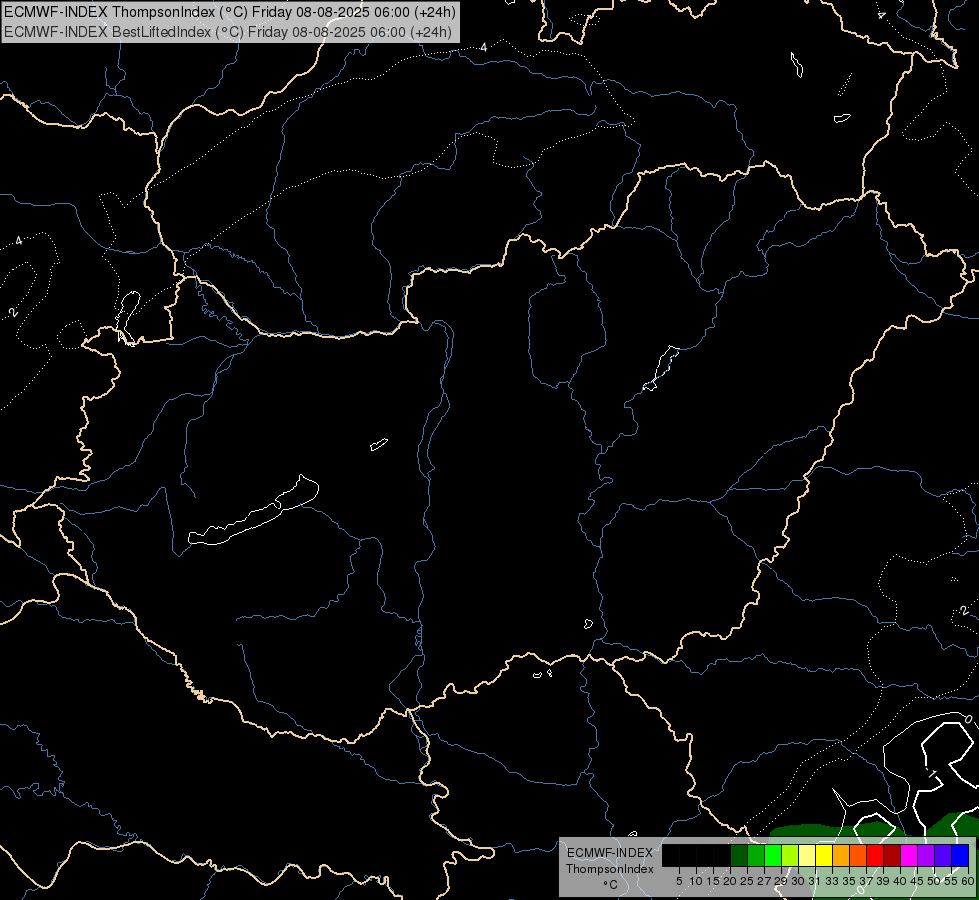This screenshot has width=979, height=900.
Task: Click the bright red 37–39 legend swatch
Action: pos(875,856)
